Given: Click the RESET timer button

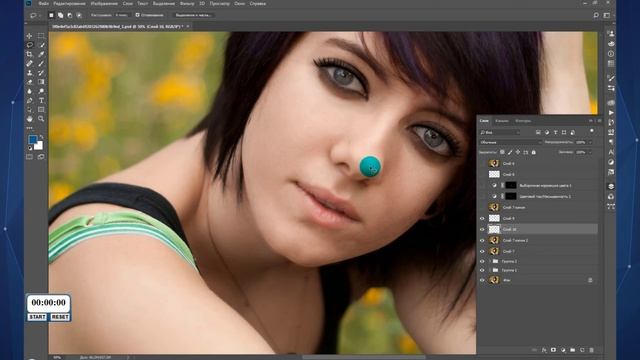Looking at the screenshot, I should (60, 317).
